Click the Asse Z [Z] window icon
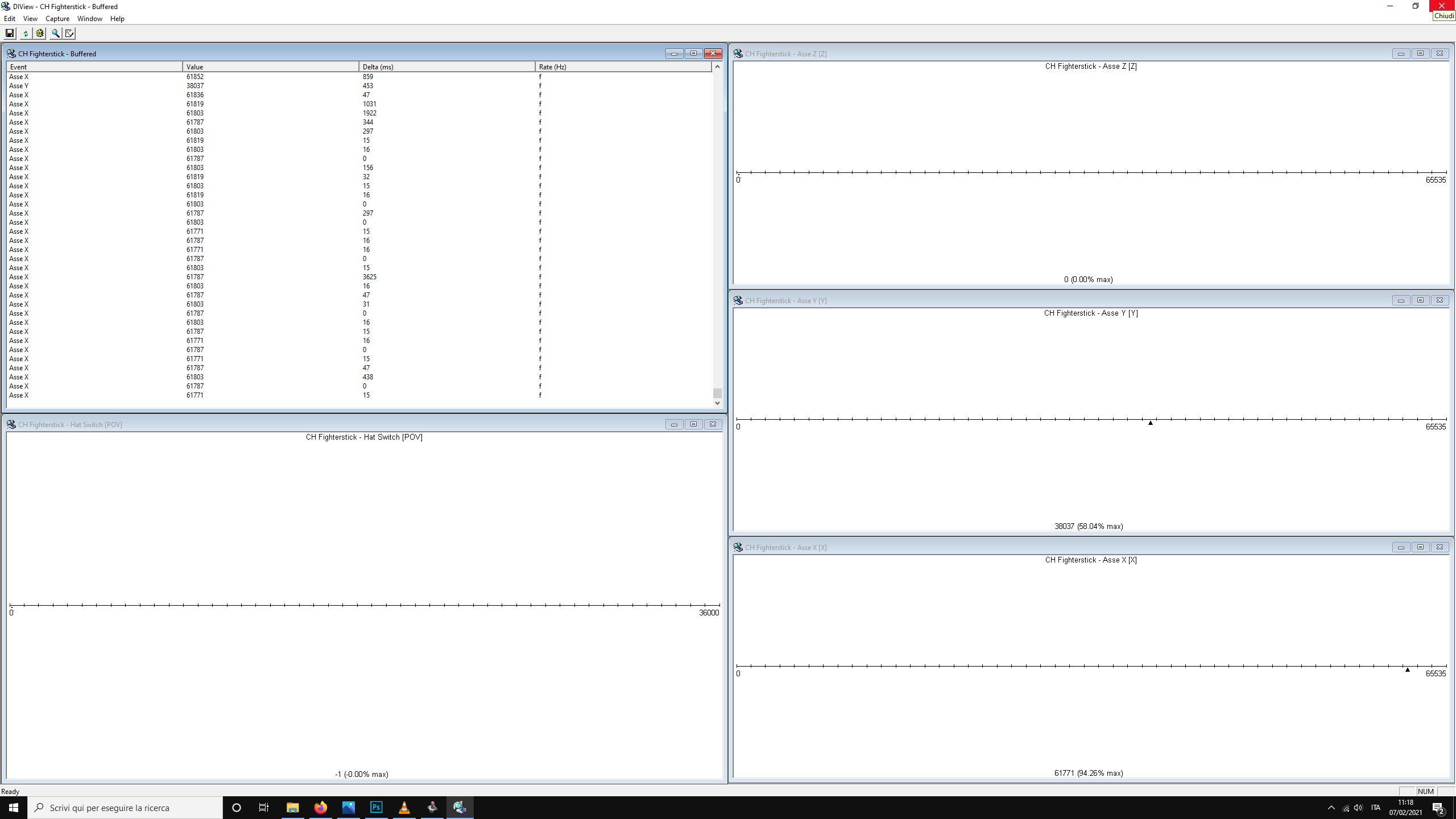The width and height of the screenshot is (1456, 819). (x=738, y=53)
